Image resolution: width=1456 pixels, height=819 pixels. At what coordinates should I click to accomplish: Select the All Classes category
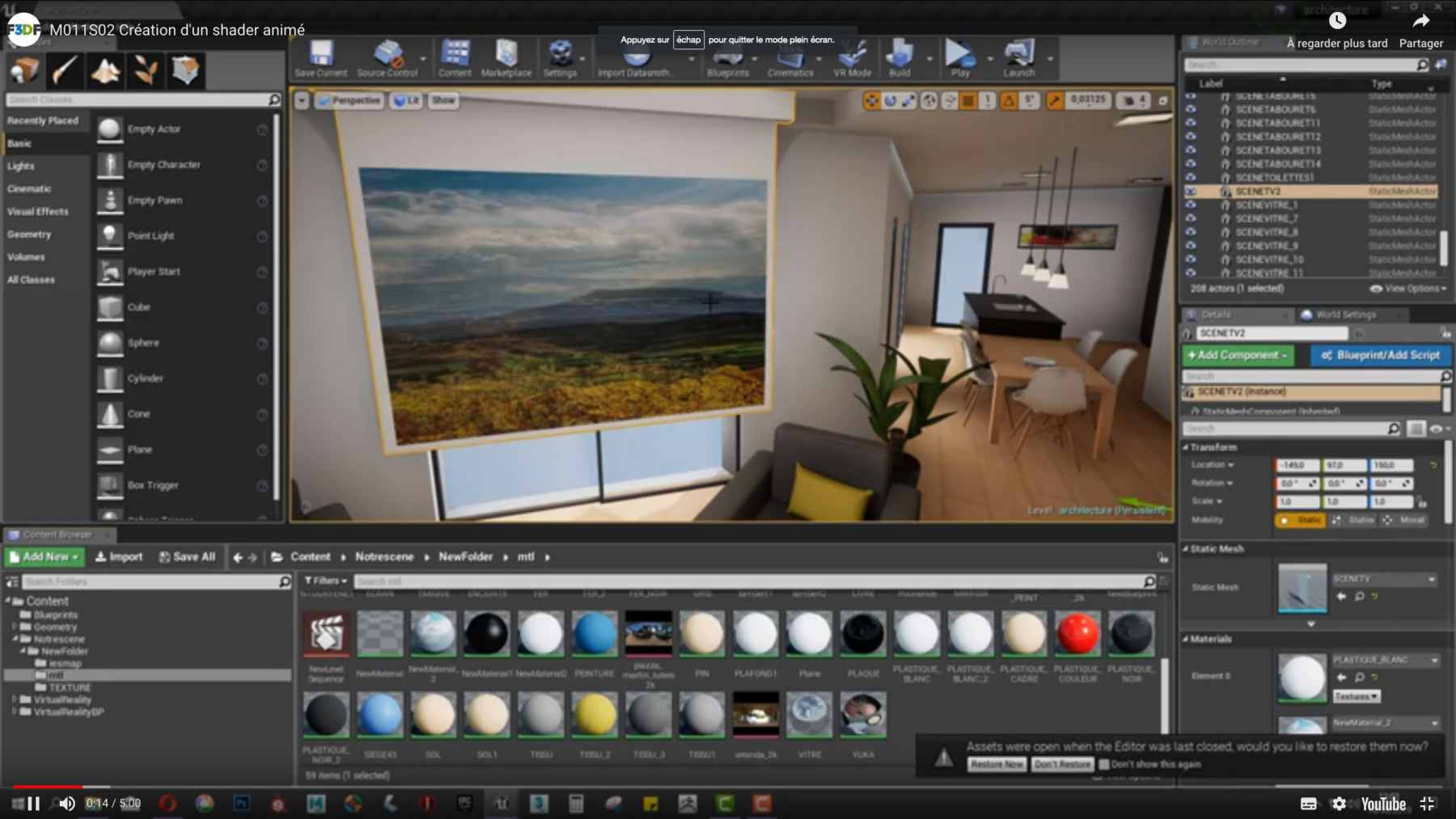[31, 279]
